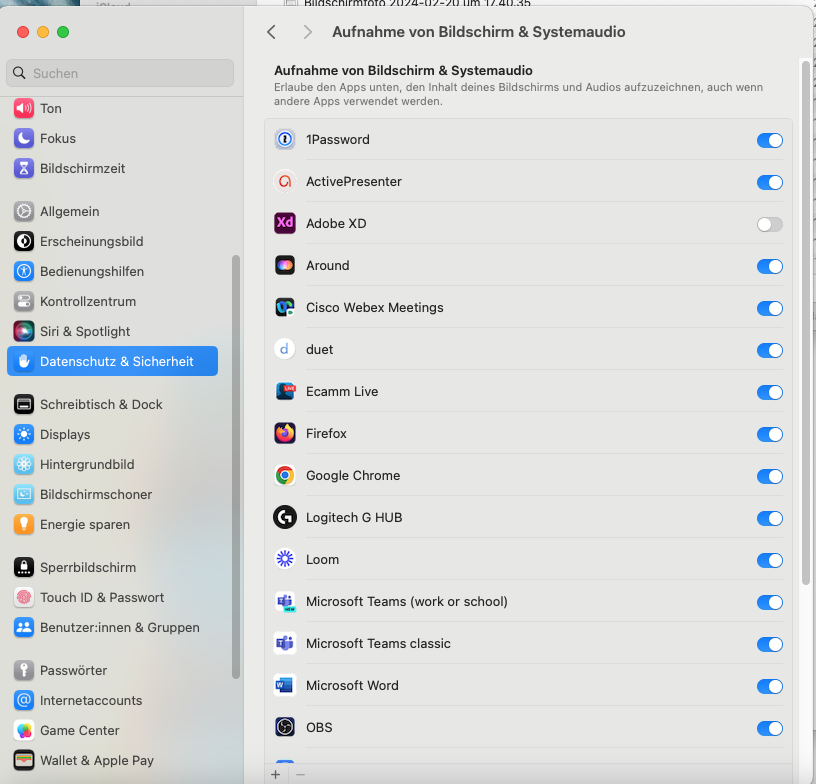The width and height of the screenshot is (816, 784).
Task: Go to Kontrollzentrum settings
Action: click(112, 301)
